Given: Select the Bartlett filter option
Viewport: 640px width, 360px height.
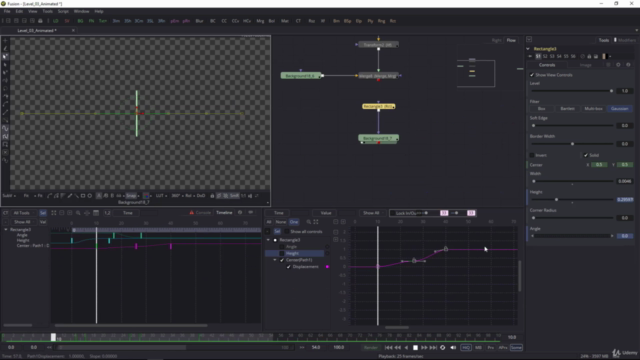Looking at the screenshot, I should [567, 109].
